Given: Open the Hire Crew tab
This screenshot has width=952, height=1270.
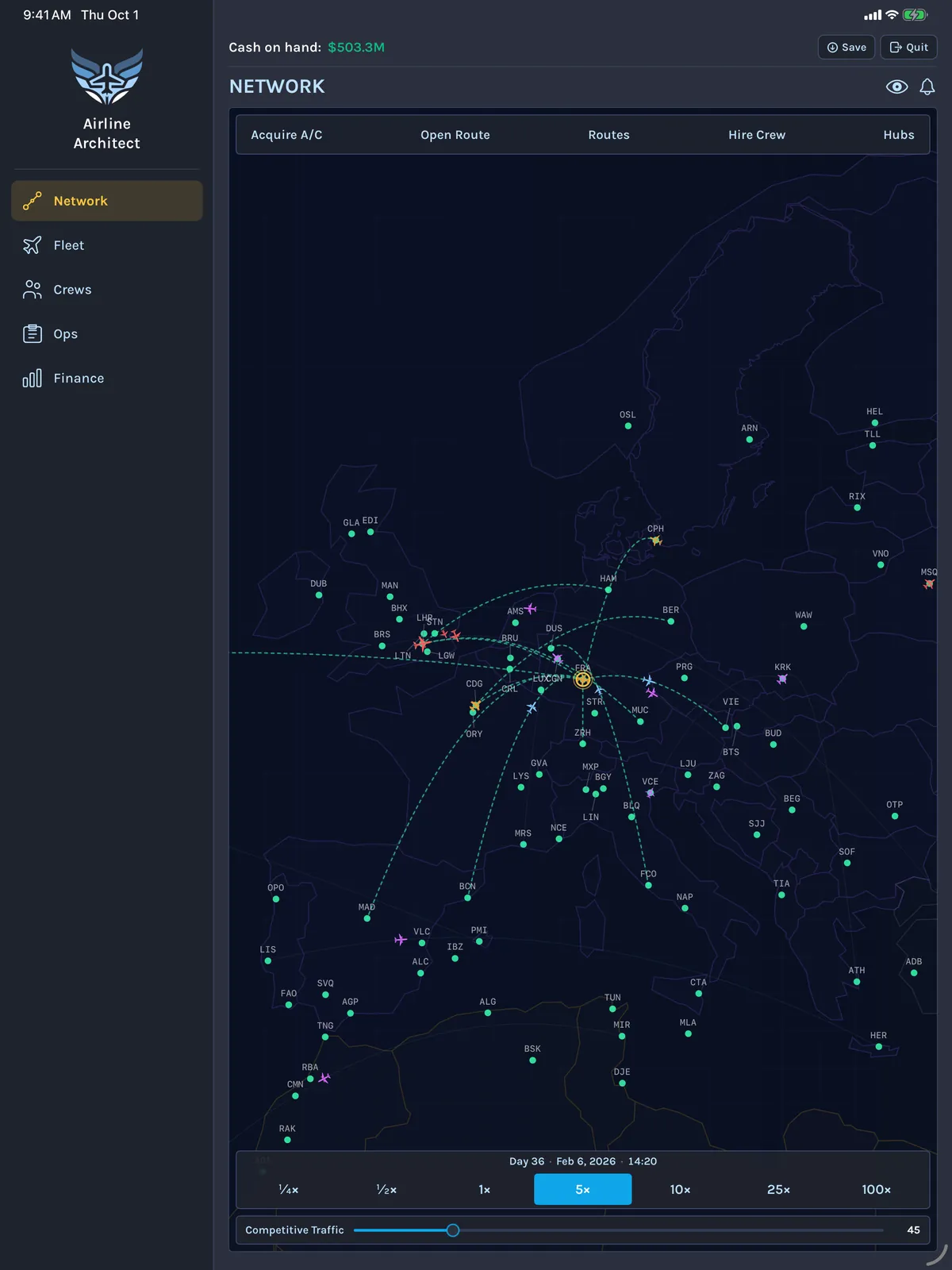Looking at the screenshot, I should (x=757, y=135).
